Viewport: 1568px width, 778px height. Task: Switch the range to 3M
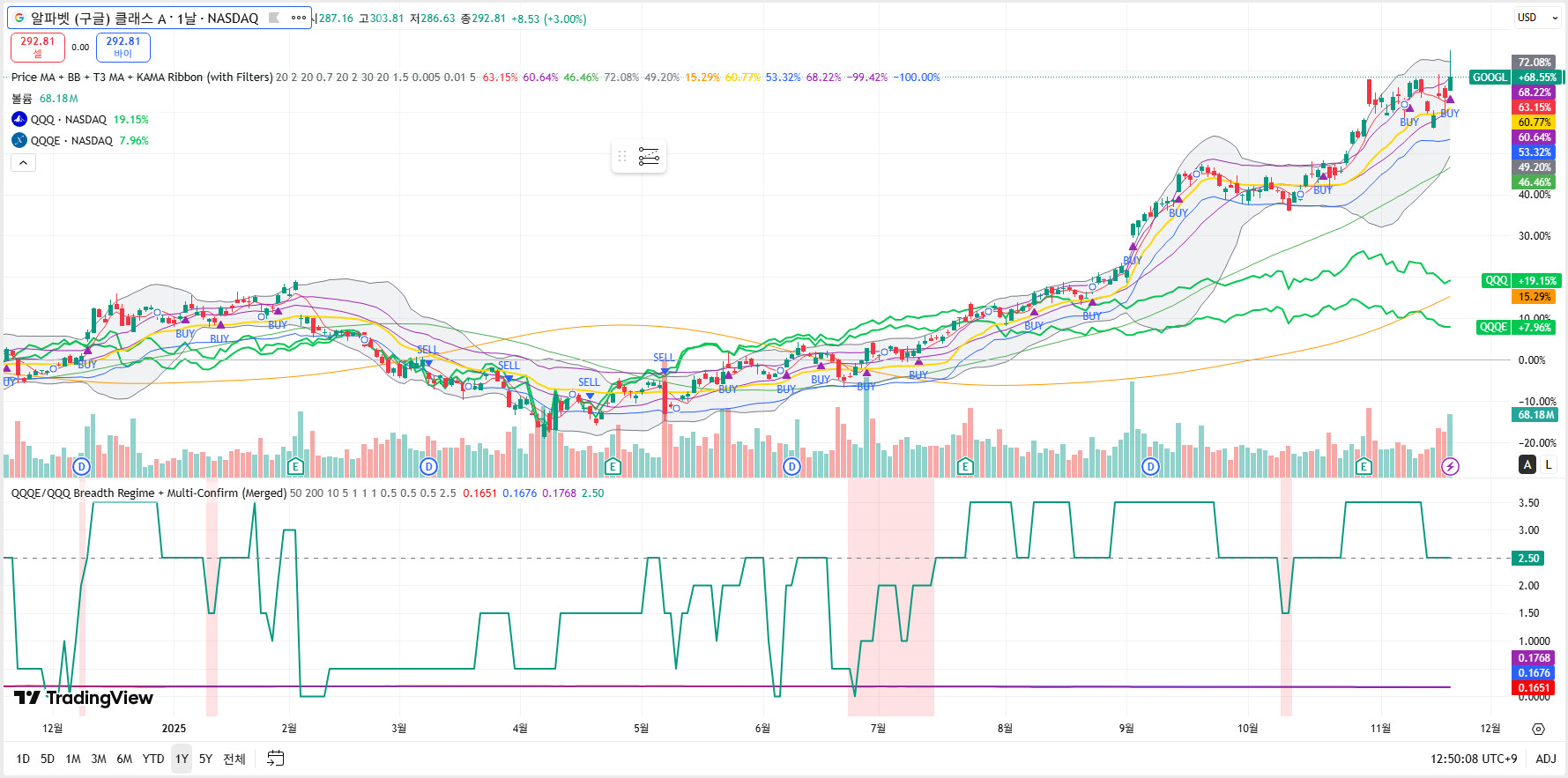coord(99,759)
